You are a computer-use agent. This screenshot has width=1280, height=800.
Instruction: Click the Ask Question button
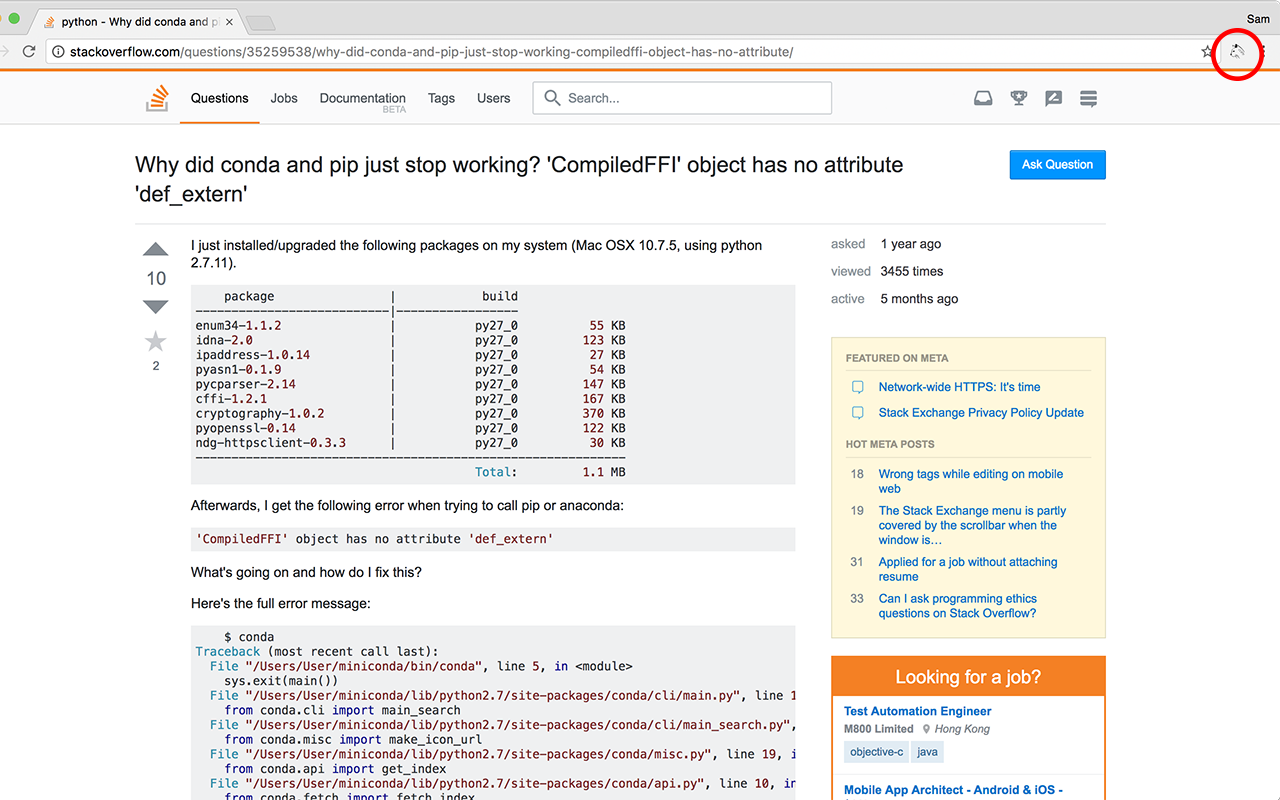pyautogui.click(x=1057, y=165)
